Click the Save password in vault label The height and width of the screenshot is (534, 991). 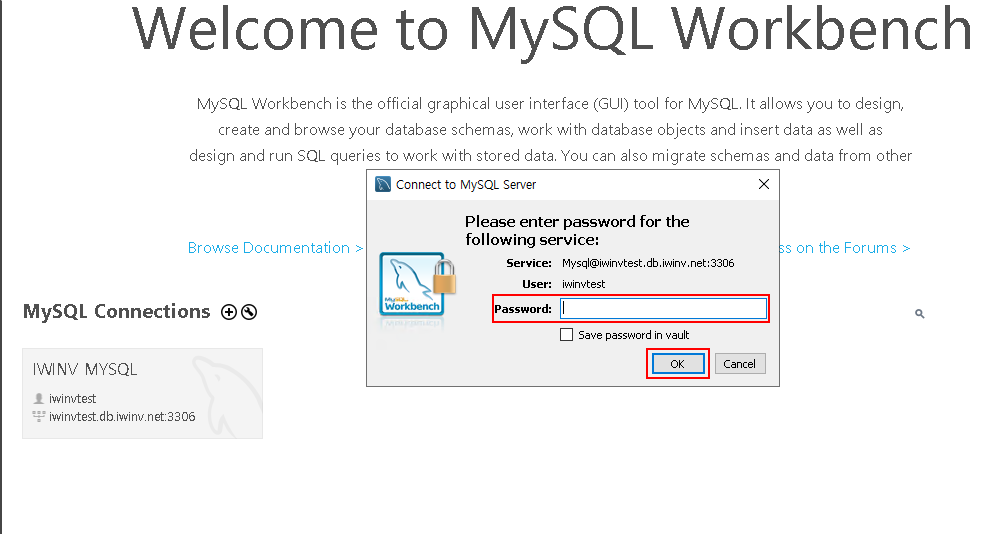point(633,335)
